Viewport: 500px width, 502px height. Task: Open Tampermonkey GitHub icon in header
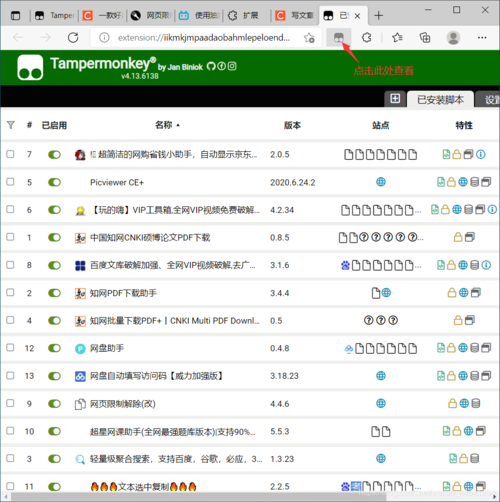click(211, 66)
